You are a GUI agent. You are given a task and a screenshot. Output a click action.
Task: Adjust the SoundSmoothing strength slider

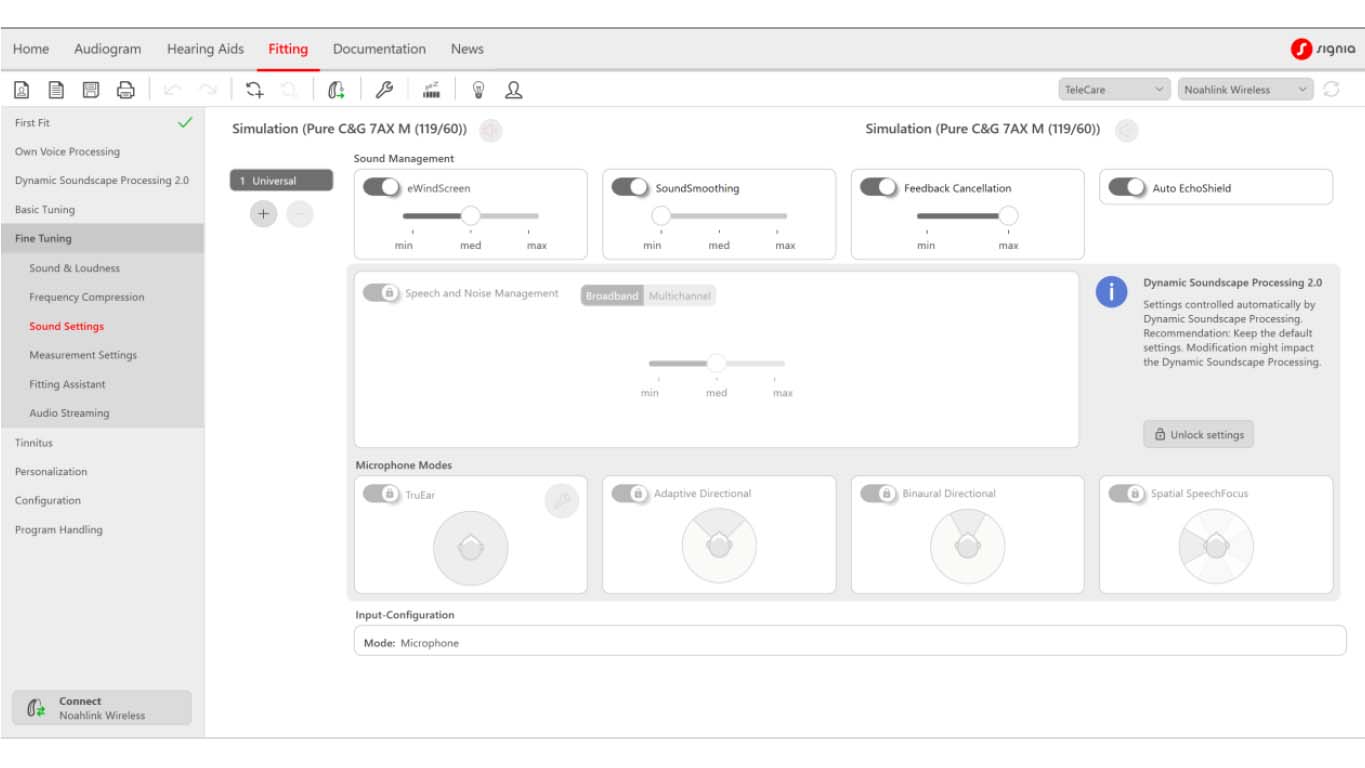click(x=719, y=216)
